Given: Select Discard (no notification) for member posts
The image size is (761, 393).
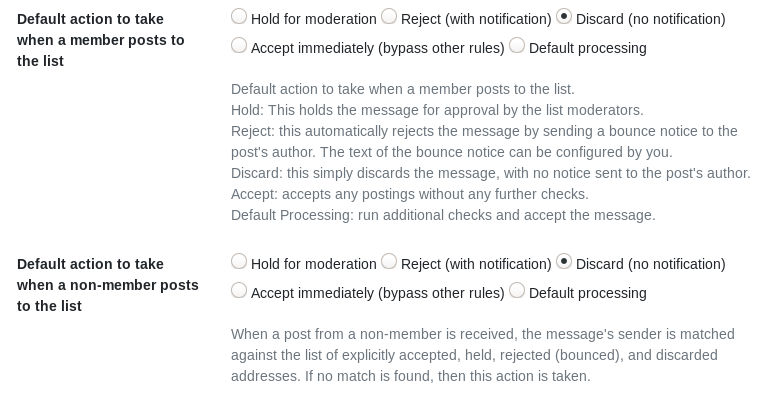Looking at the screenshot, I should [x=563, y=16].
